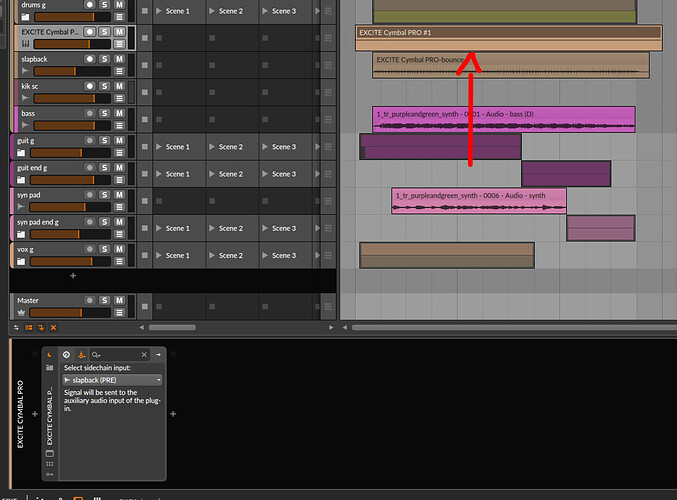This screenshot has height=500, width=677.
Task: Stop clips on the Master track
Action: (145, 307)
